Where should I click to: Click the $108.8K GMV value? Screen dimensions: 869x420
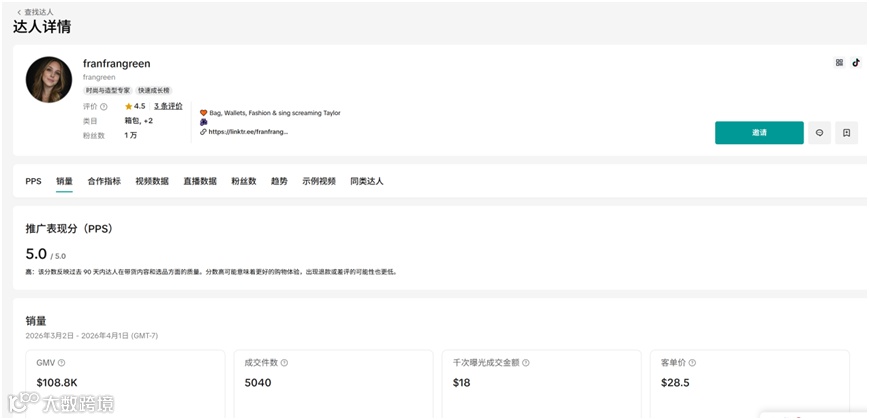[55, 383]
